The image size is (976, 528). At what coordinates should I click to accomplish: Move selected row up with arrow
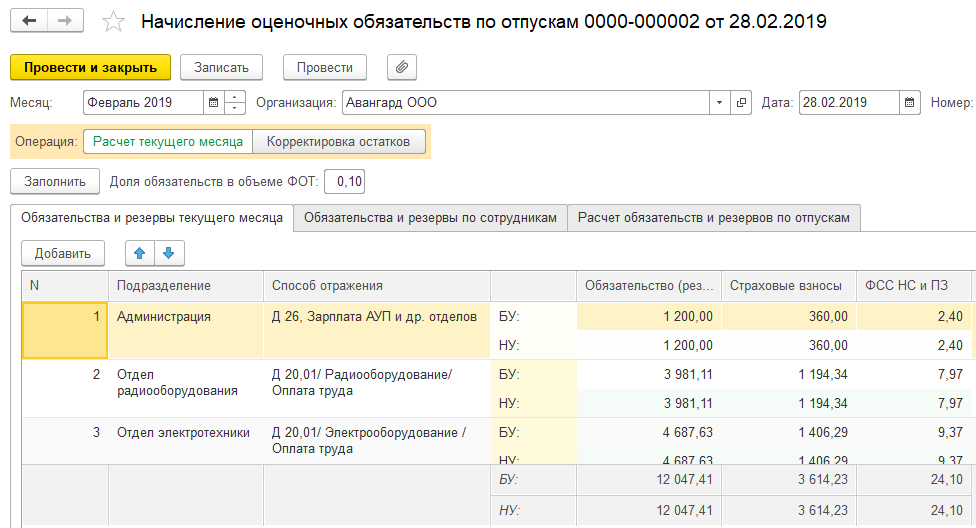[140, 253]
